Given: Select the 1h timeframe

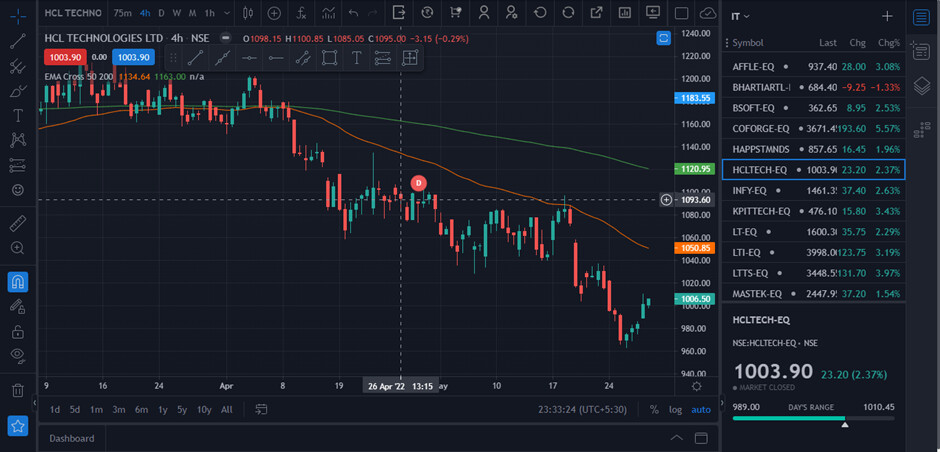Looking at the screenshot, I should point(209,13).
